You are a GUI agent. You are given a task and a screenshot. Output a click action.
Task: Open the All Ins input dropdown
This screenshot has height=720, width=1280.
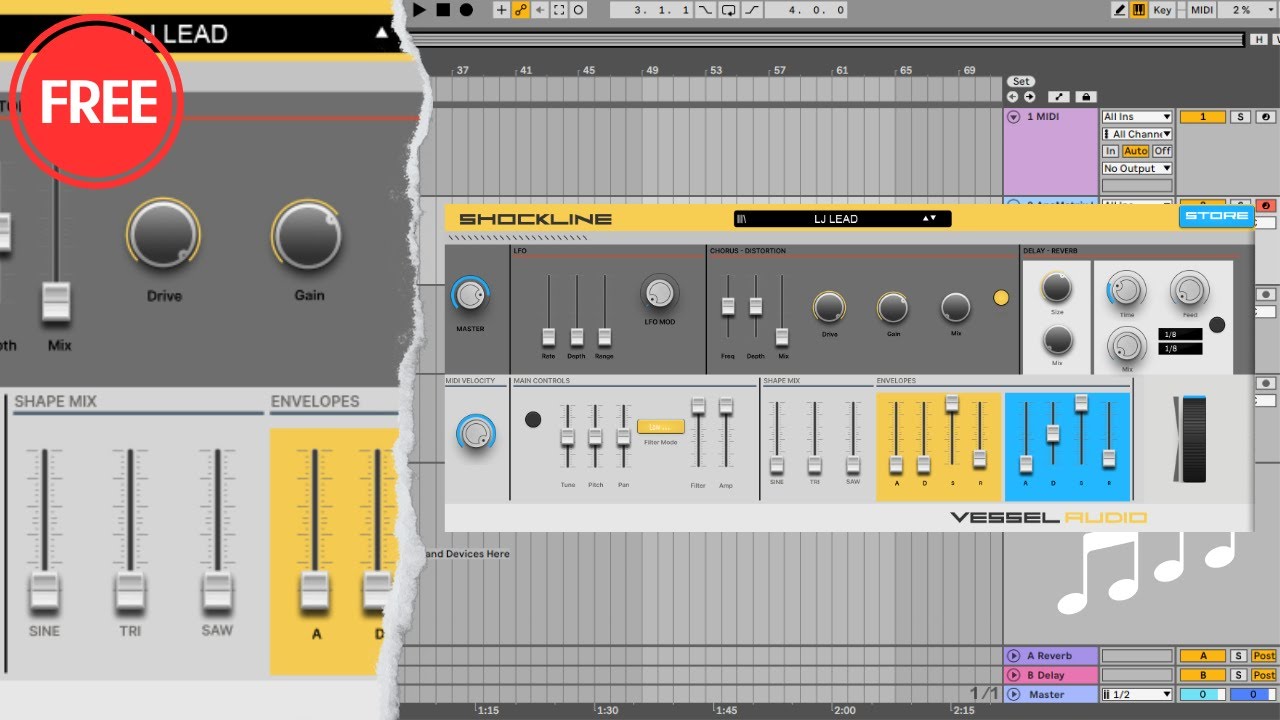coord(1137,117)
